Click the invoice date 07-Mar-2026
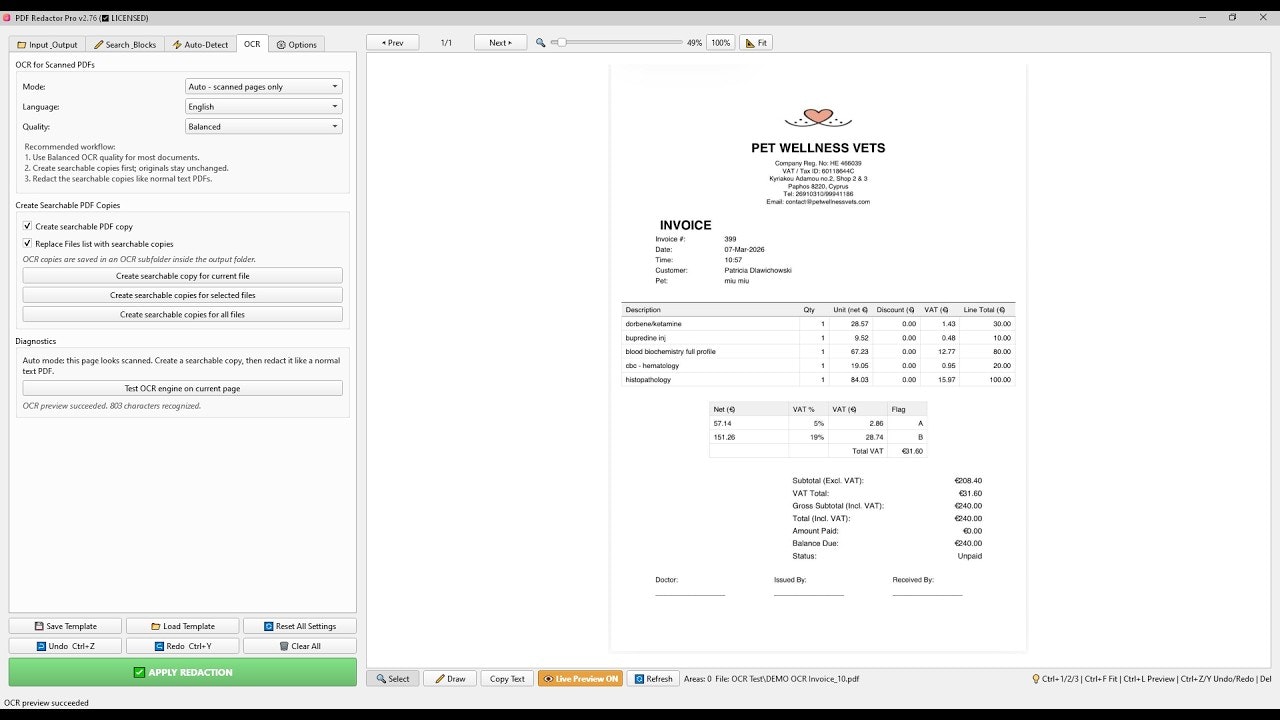 (745, 249)
